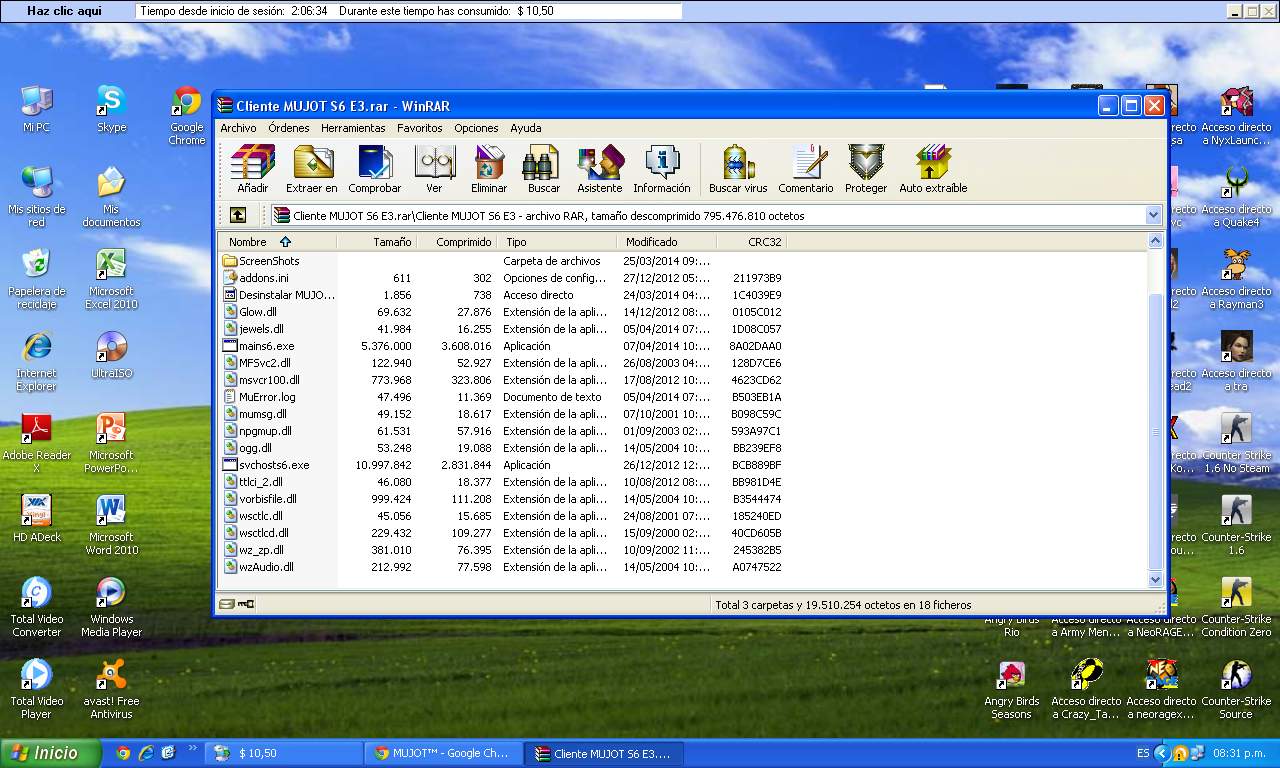Screen dimensions: 1280x768
Task: Click the Buscar virus icon
Action: [737, 168]
